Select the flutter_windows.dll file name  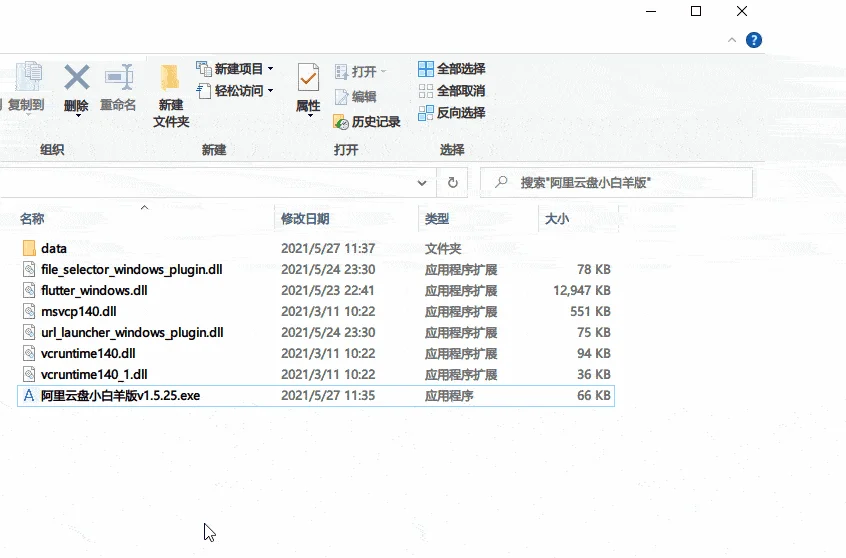(94, 290)
